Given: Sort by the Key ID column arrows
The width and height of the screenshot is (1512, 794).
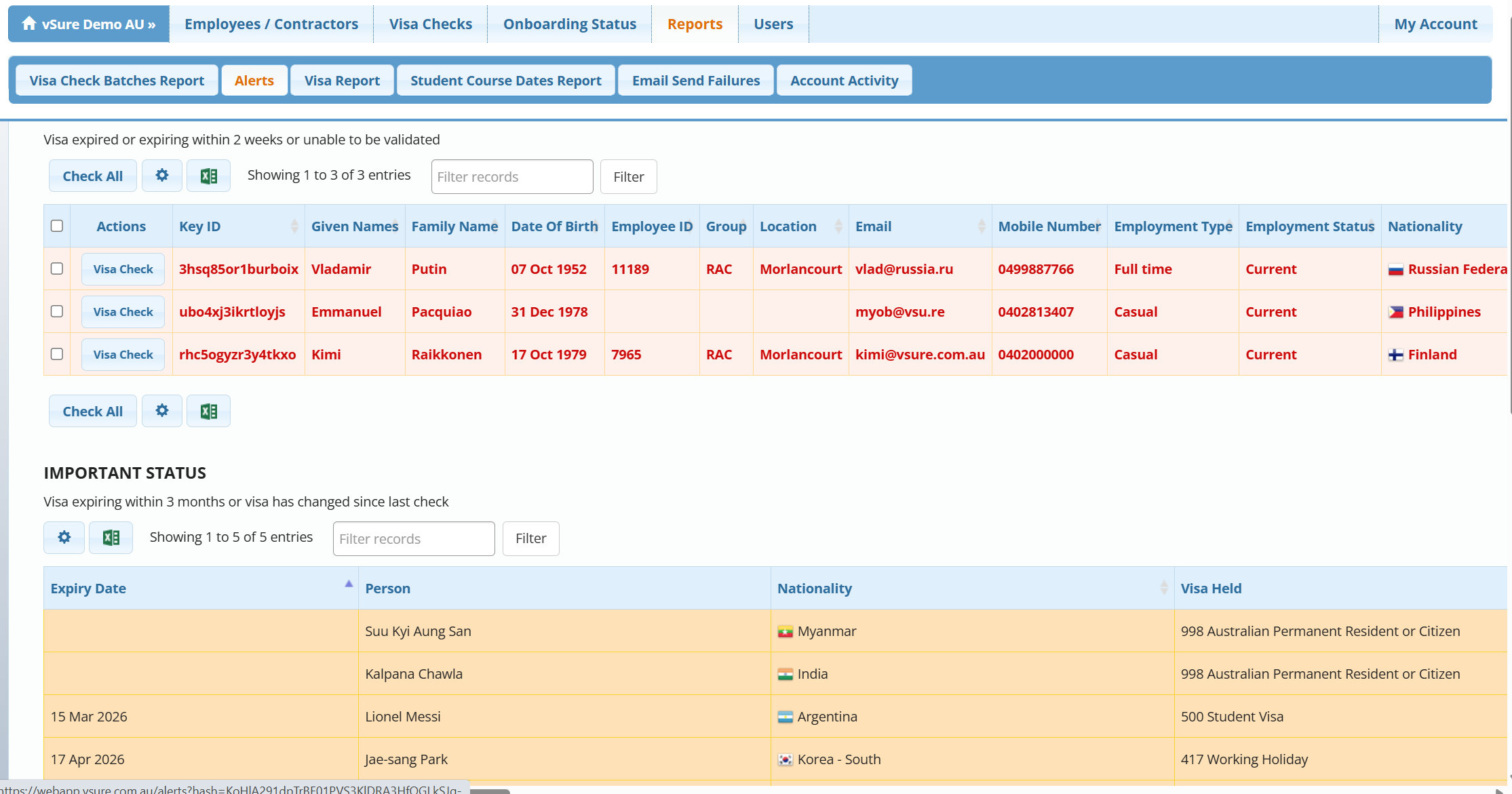Looking at the screenshot, I should pyautogui.click(x=294, y=226).
